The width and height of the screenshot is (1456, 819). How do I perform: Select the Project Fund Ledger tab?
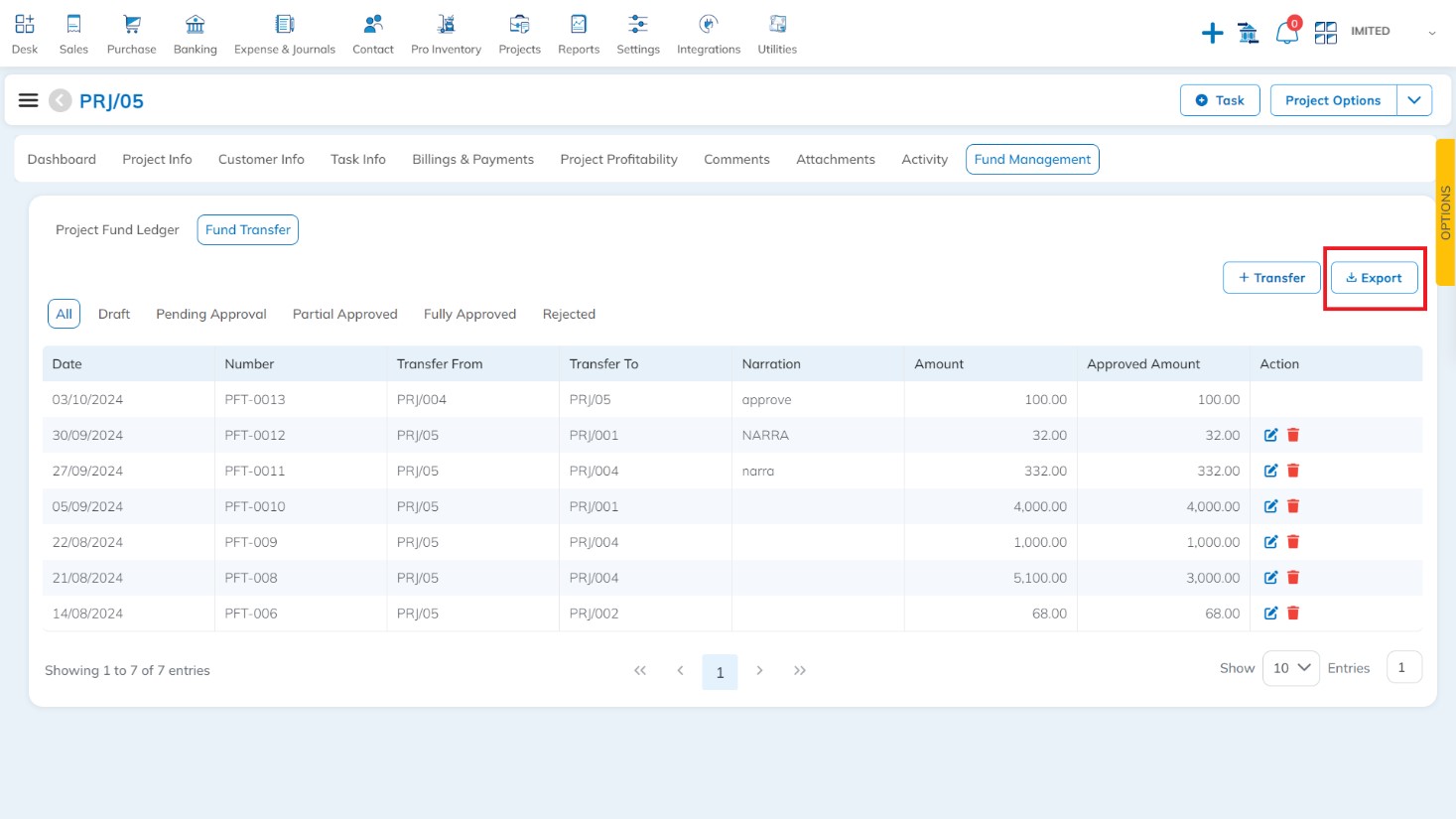[x=117, y=229]
